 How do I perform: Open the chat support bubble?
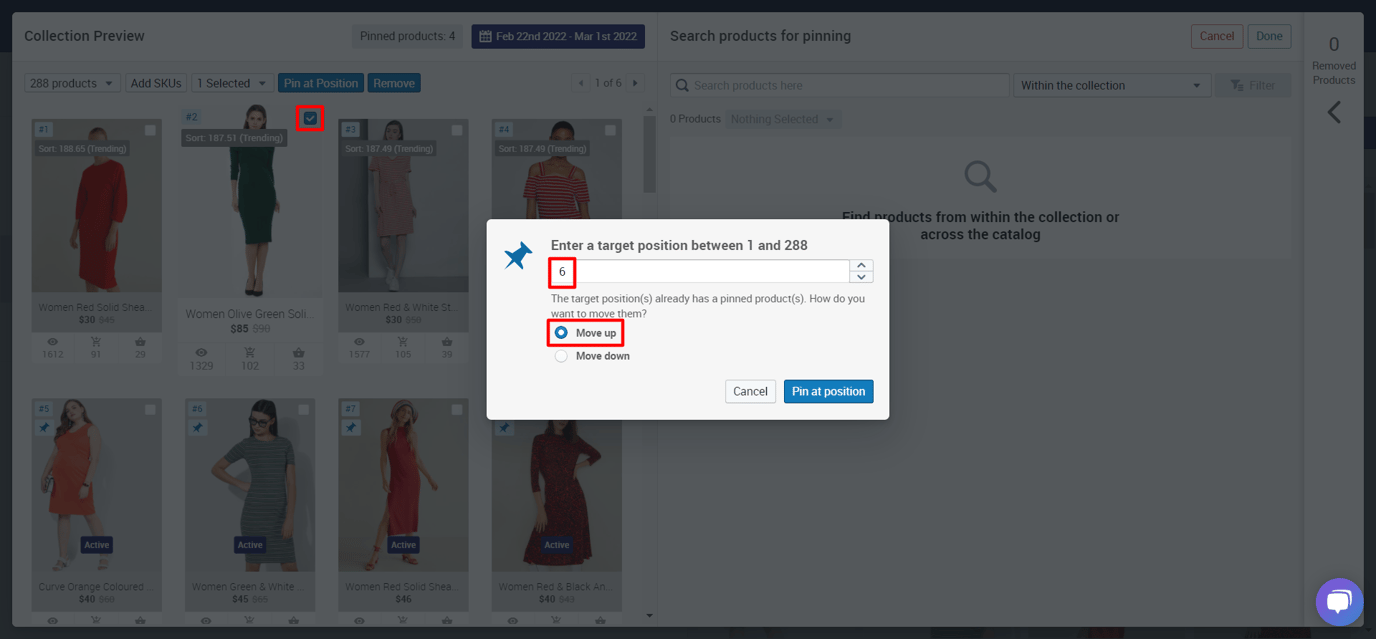(x=1339, y=601)
